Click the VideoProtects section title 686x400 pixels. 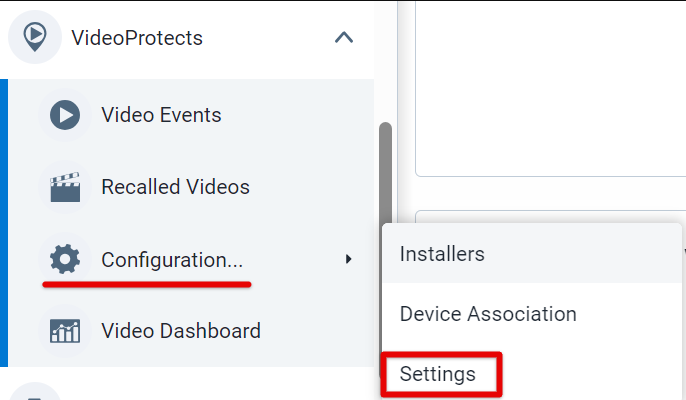(137, 38)
